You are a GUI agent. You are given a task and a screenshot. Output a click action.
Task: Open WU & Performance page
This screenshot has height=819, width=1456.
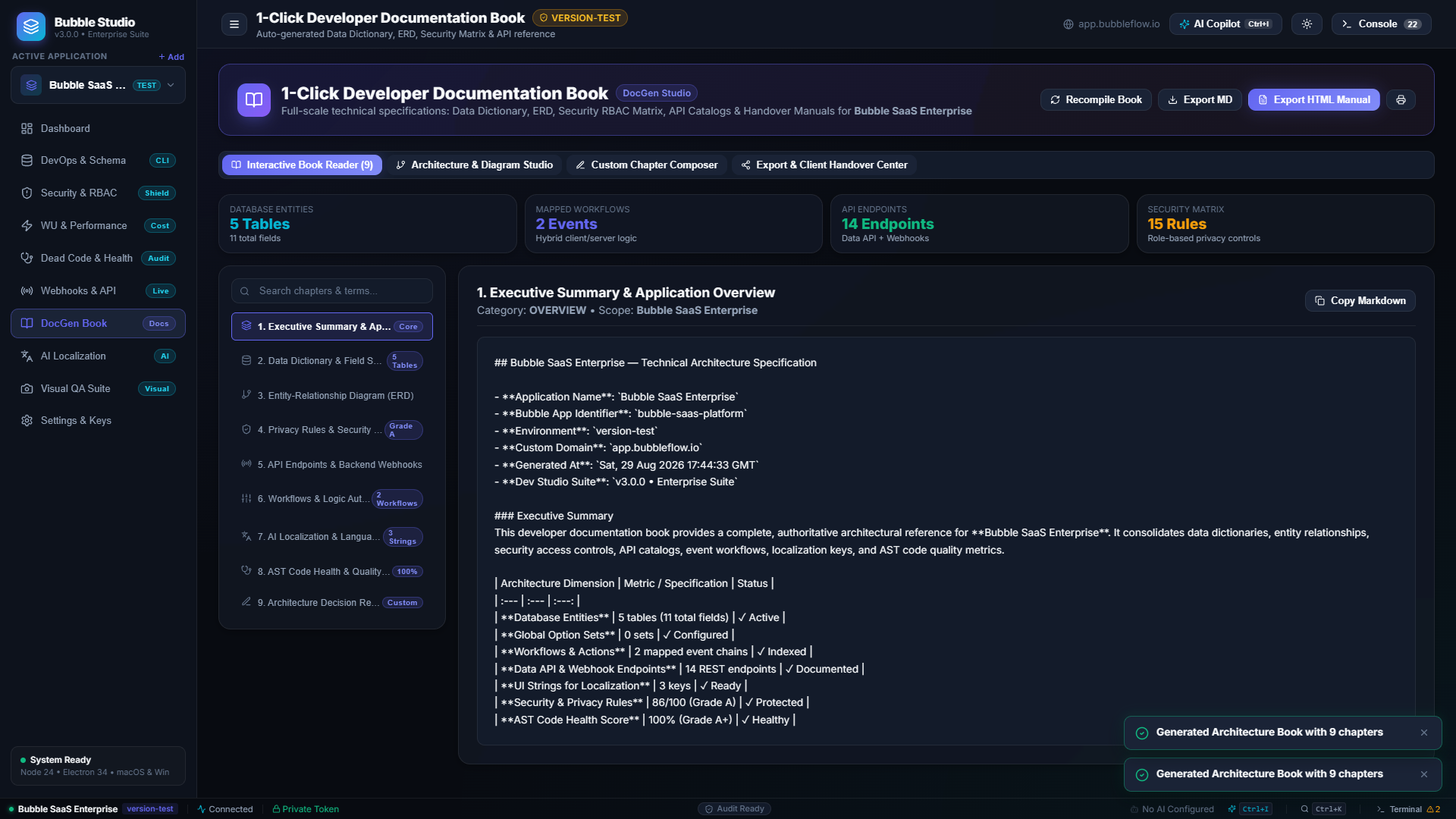pos(98,226)
